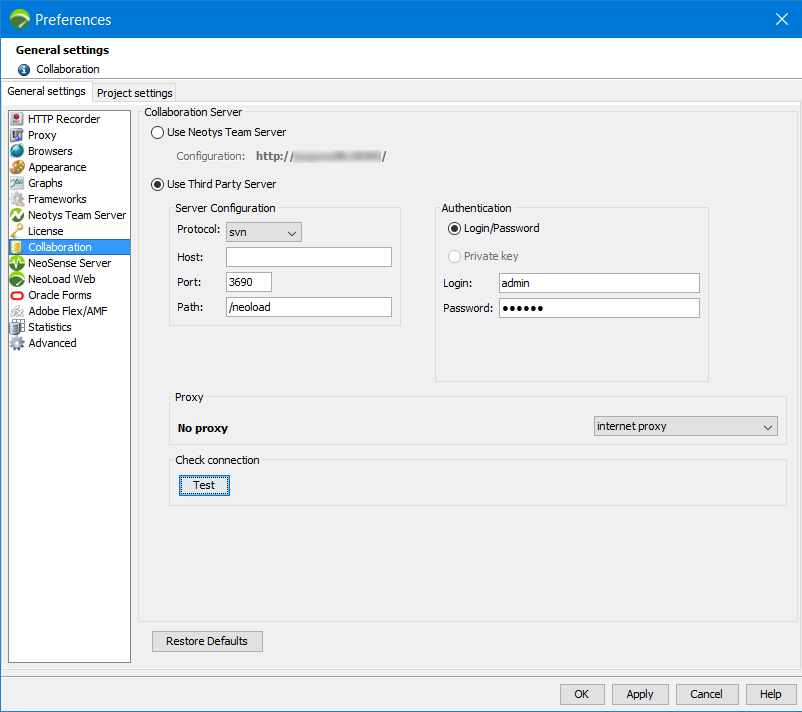Click the Test connection button
The height and width of the screenshot is (712, 802).
click(204, 485)
